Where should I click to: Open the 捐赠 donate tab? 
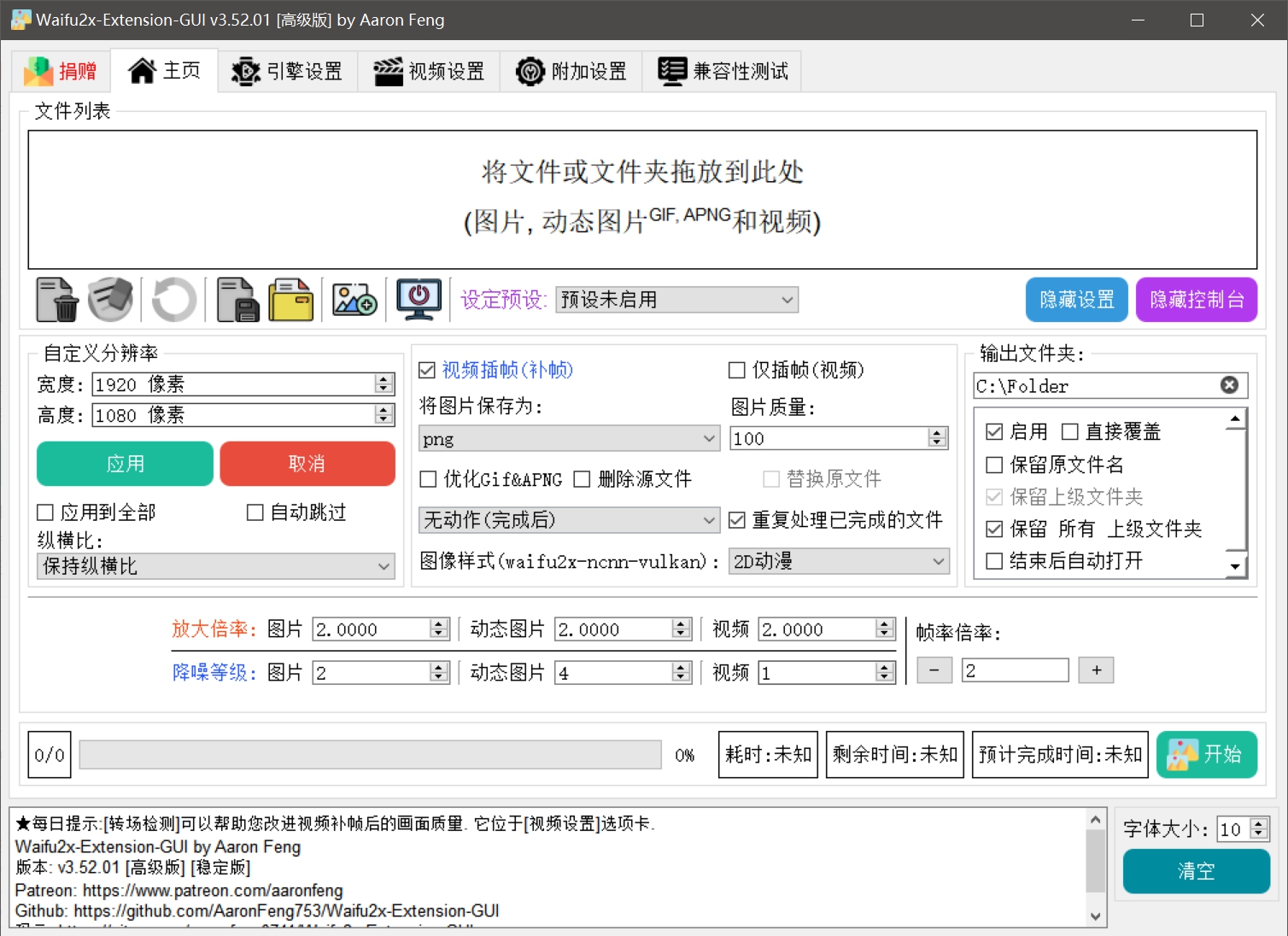pyautogui.click(x=61, y=71)
